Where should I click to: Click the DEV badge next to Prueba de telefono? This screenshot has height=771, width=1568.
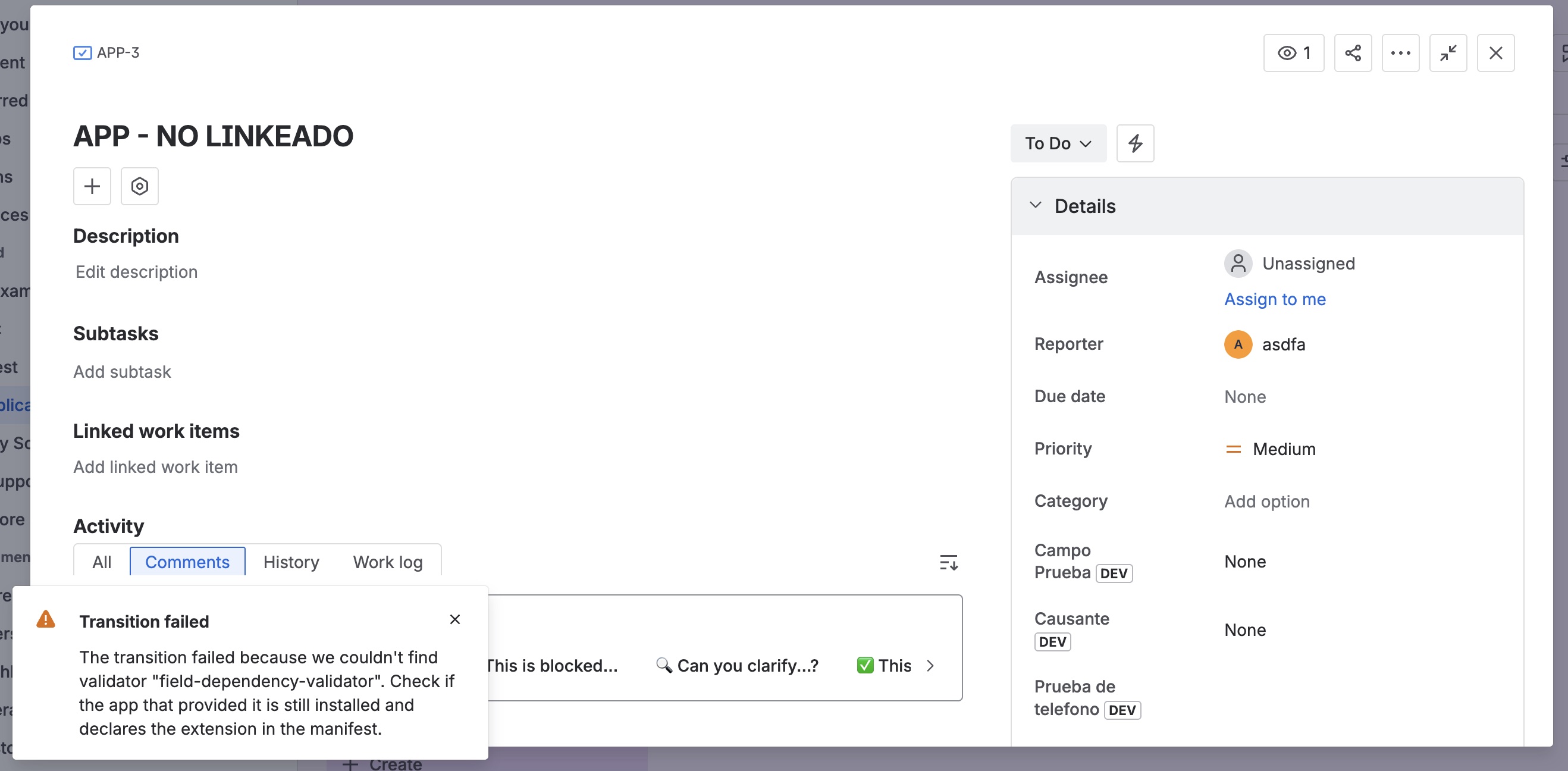coord(1122,710)
